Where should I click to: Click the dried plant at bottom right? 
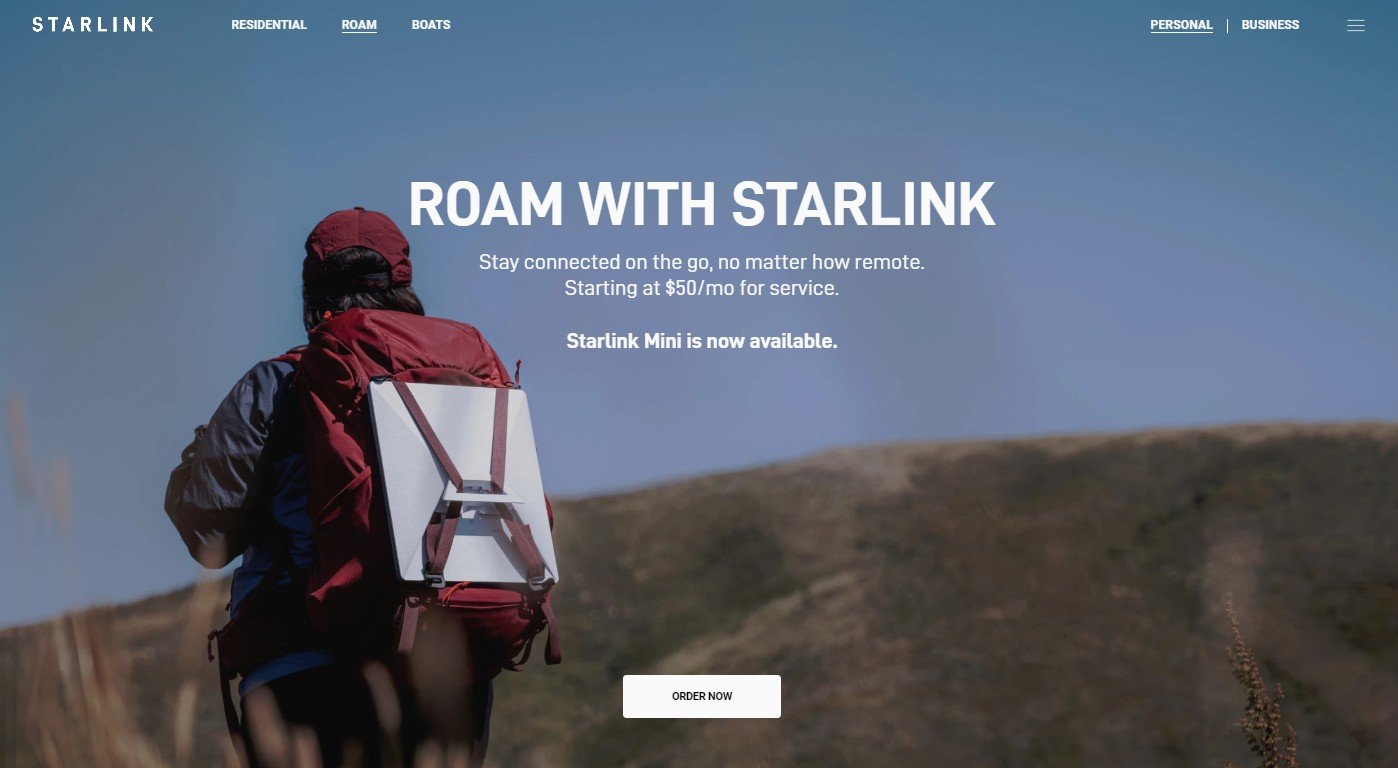(1260, 690)
